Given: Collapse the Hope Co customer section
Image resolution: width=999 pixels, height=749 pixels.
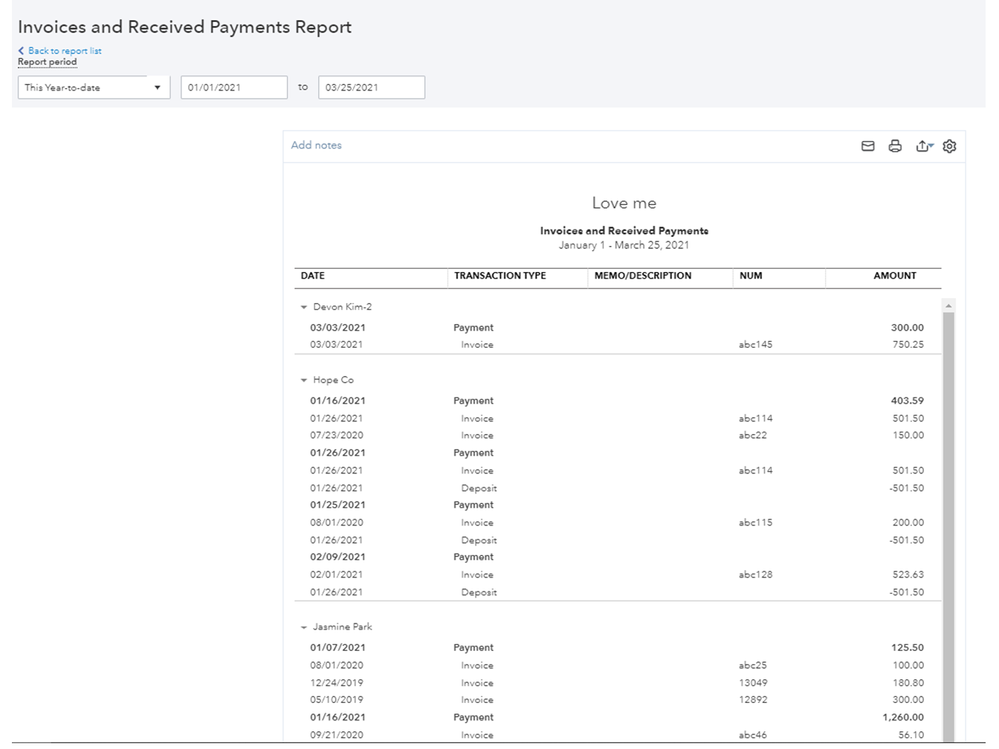Looking at the screenshot, I should [303, 380].
